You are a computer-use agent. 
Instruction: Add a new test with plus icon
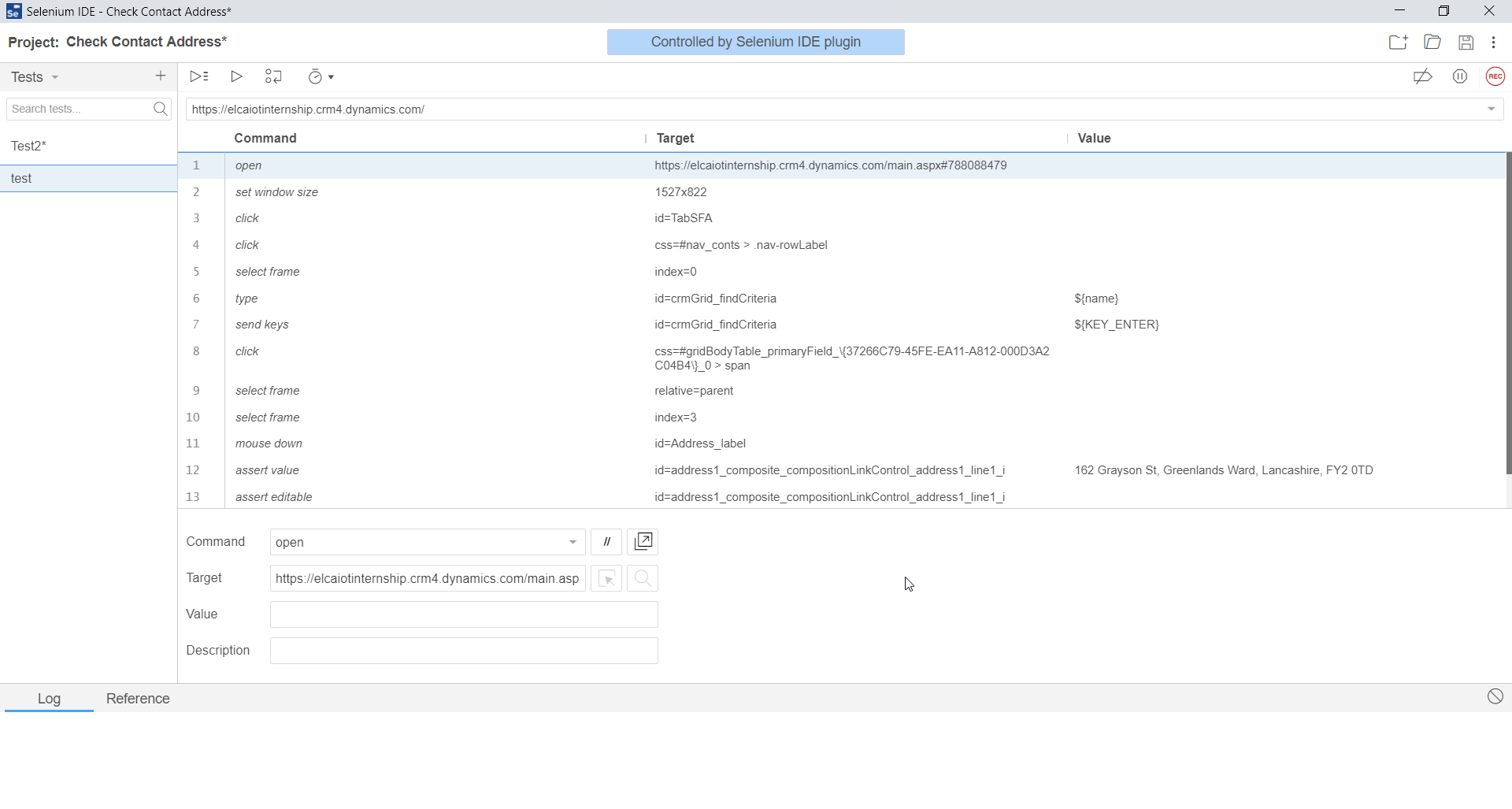pyautogui.click(x=161, y=76)
